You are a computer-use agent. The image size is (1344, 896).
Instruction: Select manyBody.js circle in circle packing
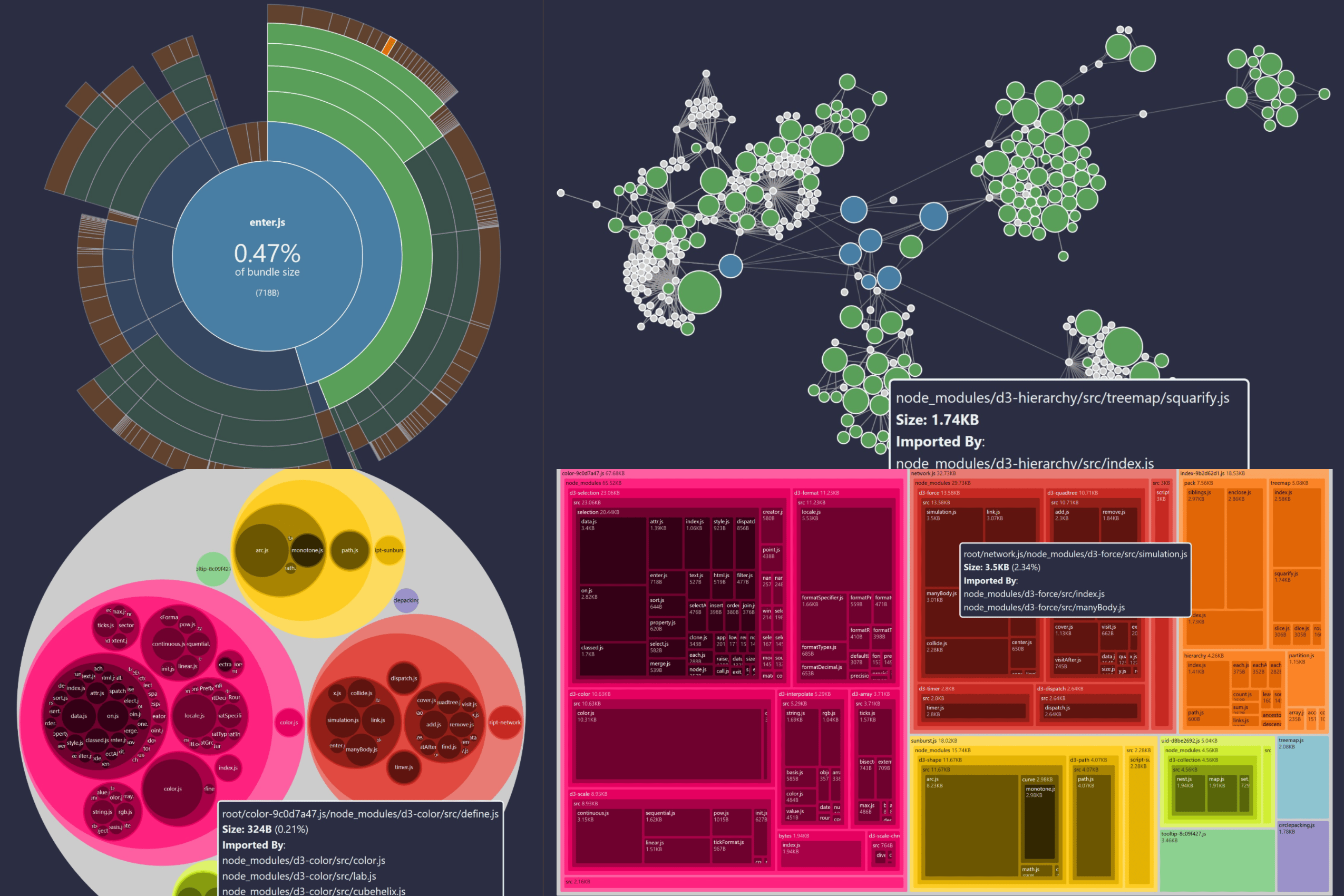pyautogui.click(x=361, y=749)
